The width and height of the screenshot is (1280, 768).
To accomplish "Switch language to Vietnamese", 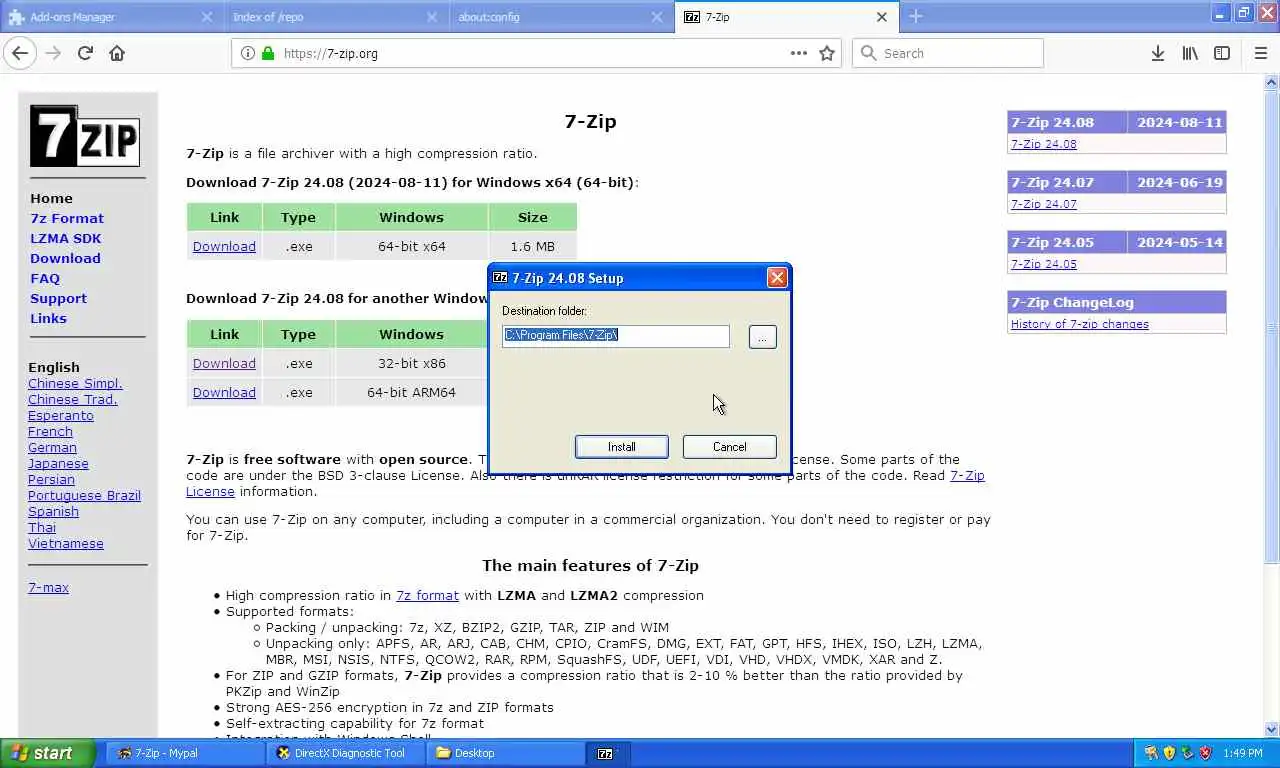I will click(x=66, y=543).
